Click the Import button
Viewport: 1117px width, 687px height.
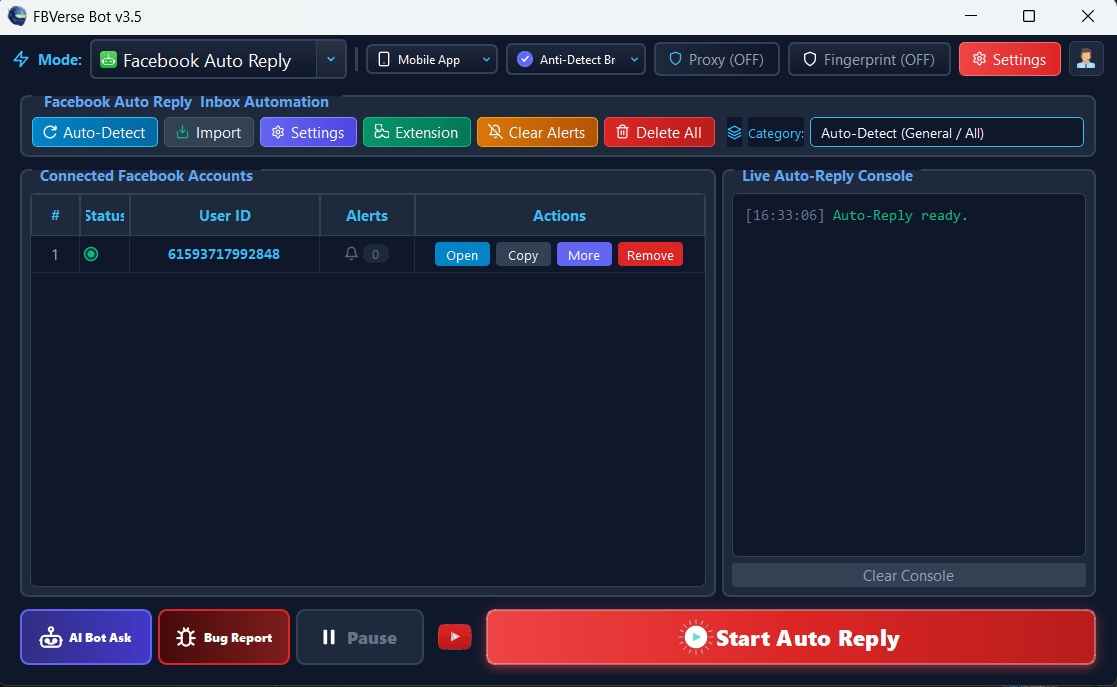209,133
